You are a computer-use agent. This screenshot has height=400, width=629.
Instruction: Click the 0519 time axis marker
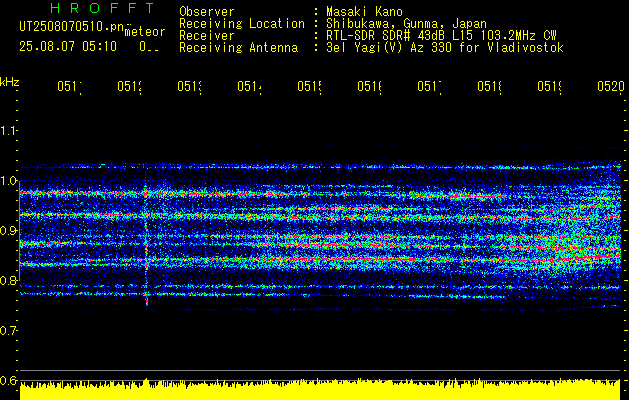click(550, 86)
